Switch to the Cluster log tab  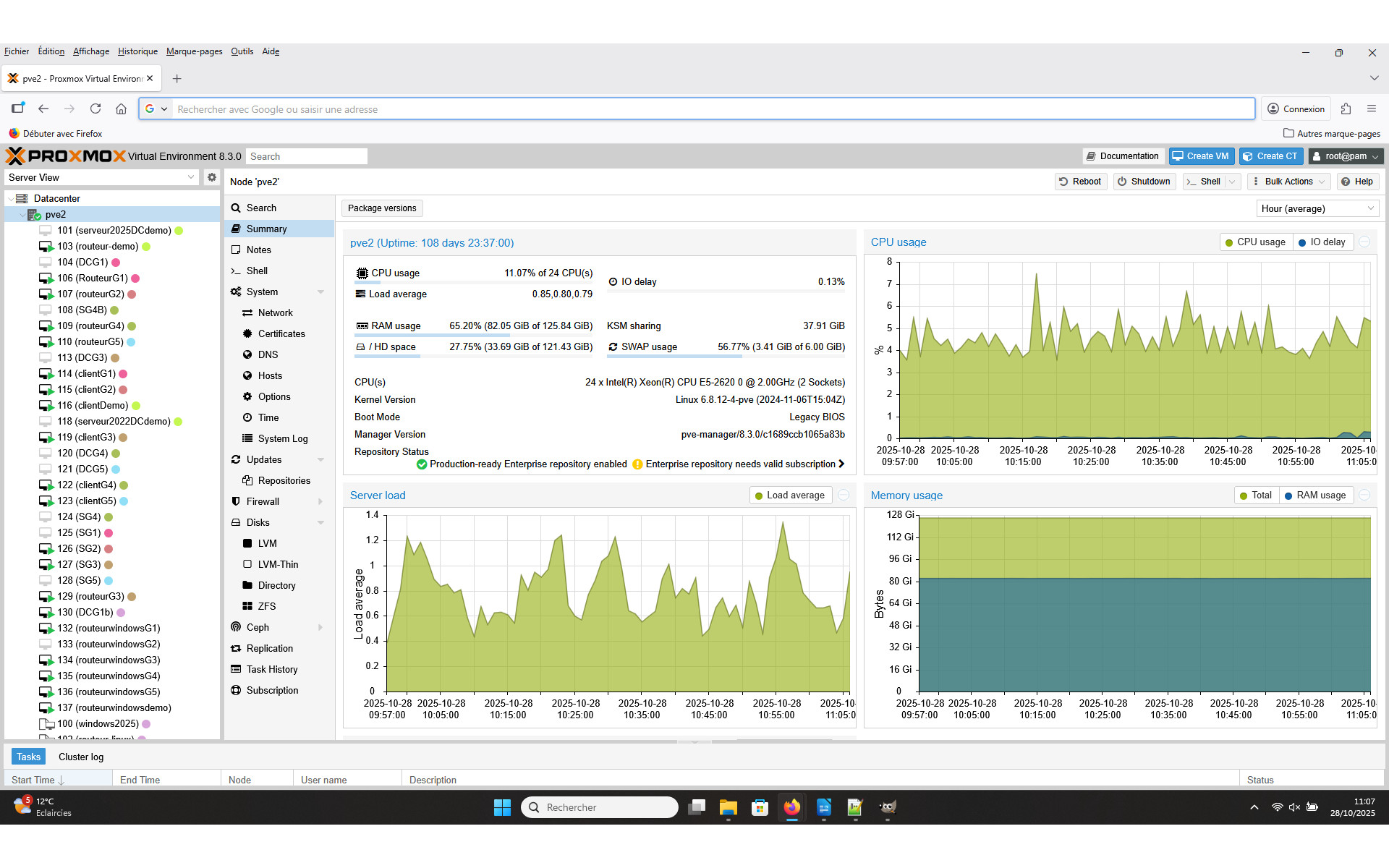(80, 757)
